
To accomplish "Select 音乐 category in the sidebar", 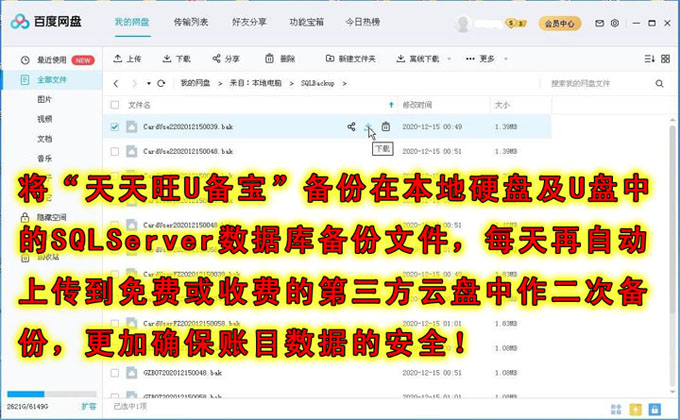I will (44, 159).
